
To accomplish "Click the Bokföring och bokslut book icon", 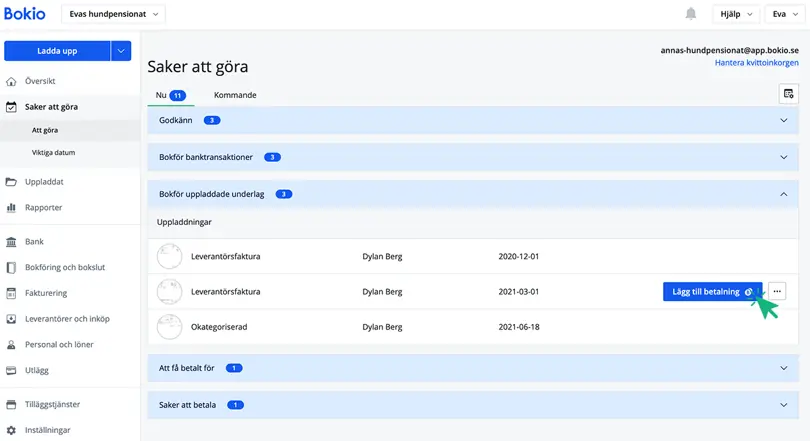I will coord(11,267).
